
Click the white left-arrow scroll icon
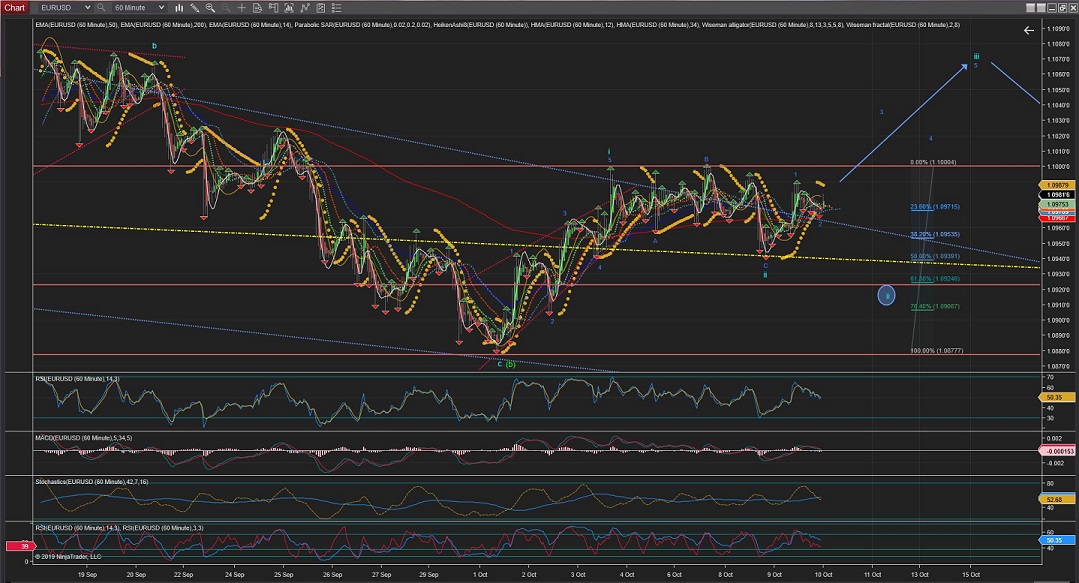(x=1029, y=30)
